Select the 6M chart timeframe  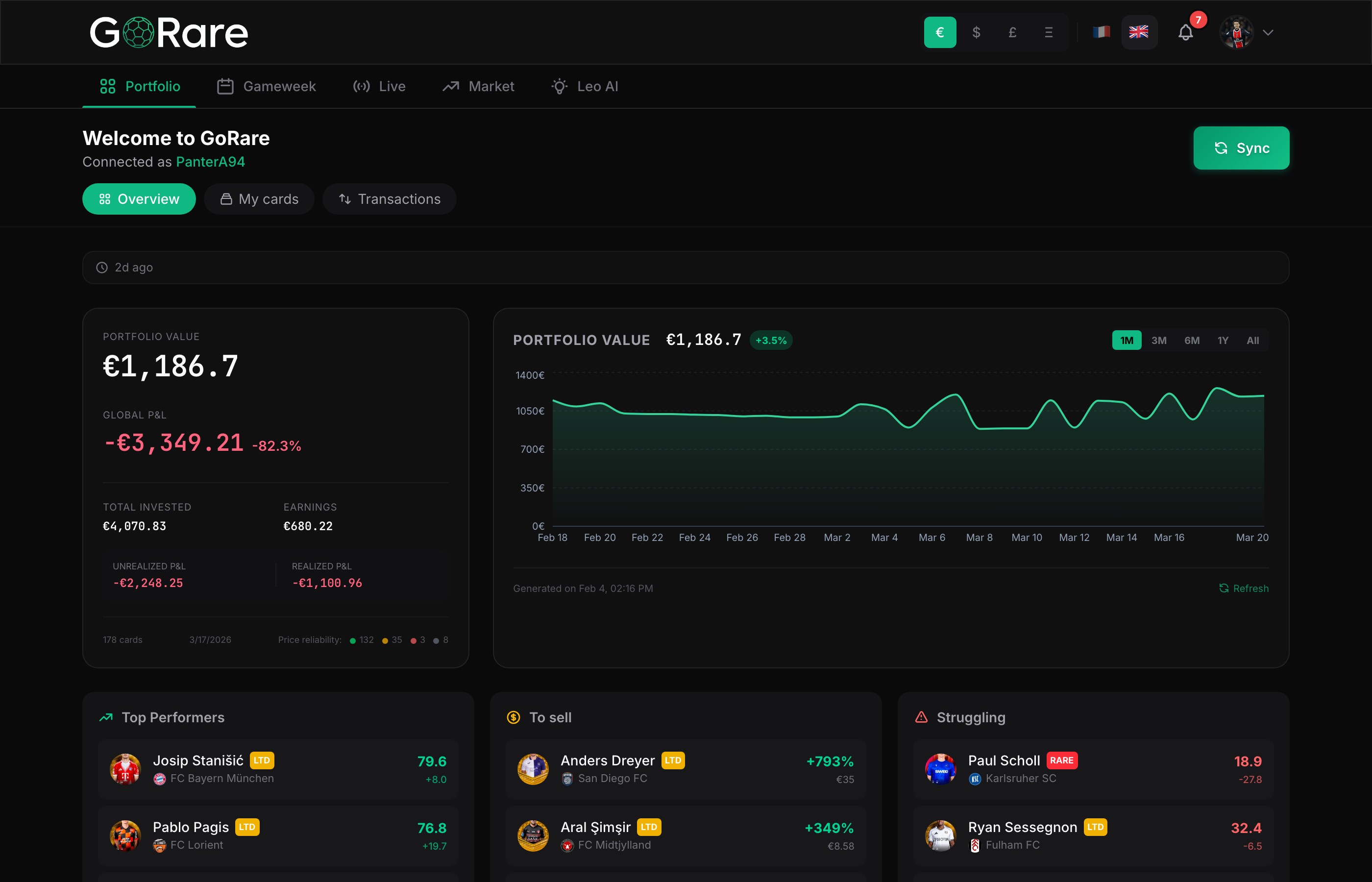point(1192,340)
